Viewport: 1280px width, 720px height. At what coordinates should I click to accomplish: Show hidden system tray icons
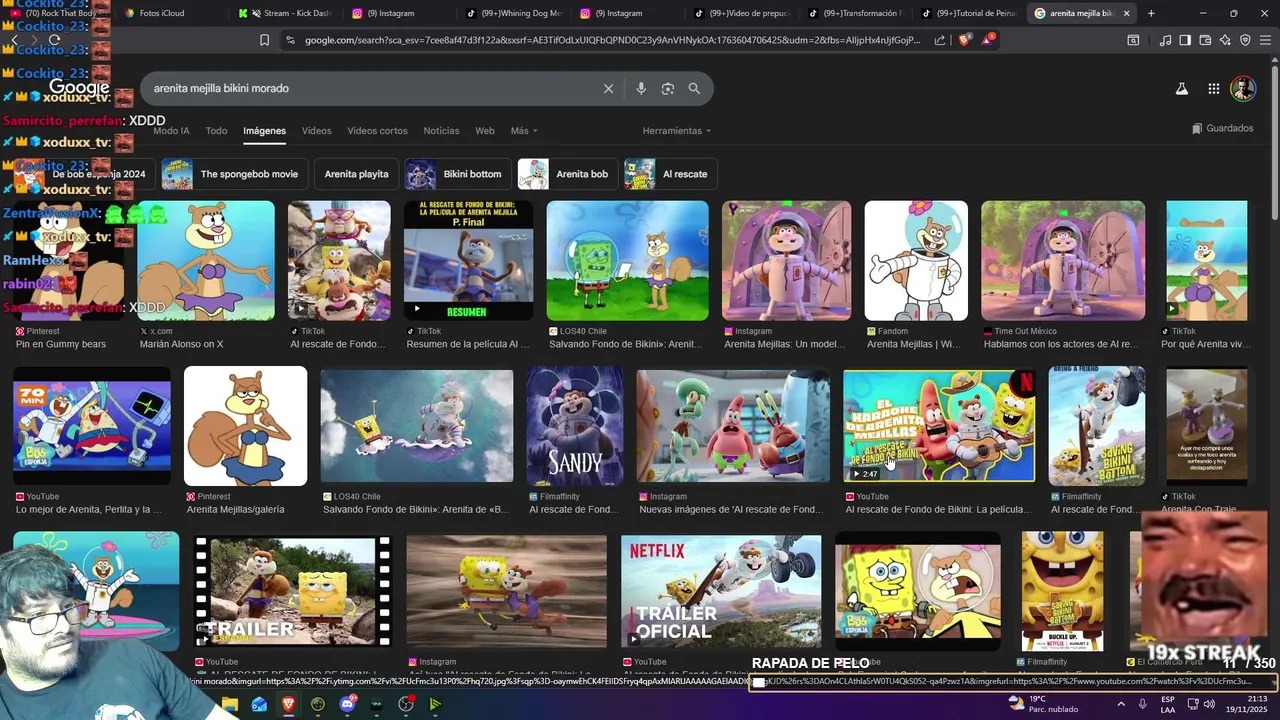(x=1120, y=704)
